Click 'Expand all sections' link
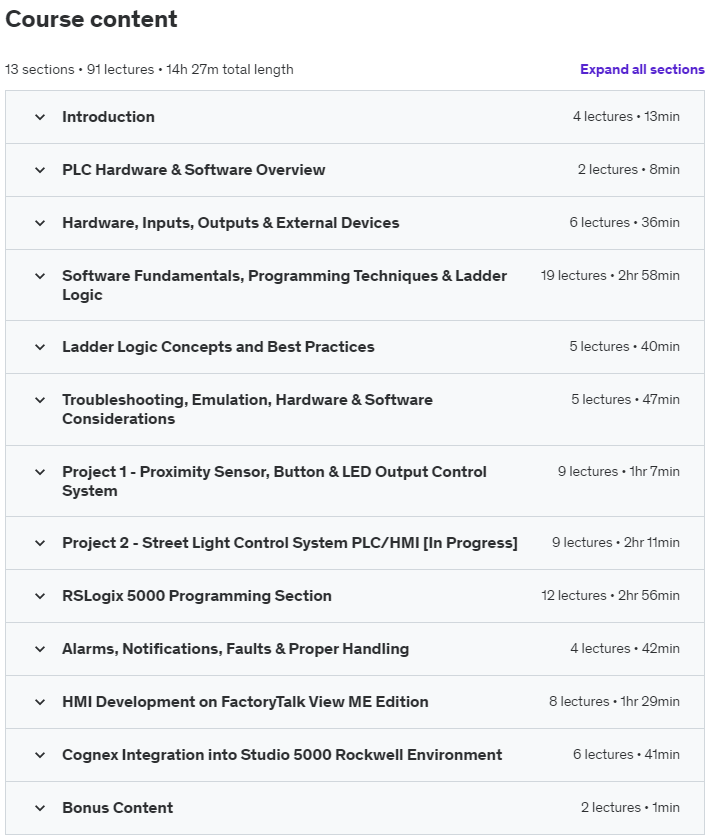705x835 pixels. [x=642, y=69]
